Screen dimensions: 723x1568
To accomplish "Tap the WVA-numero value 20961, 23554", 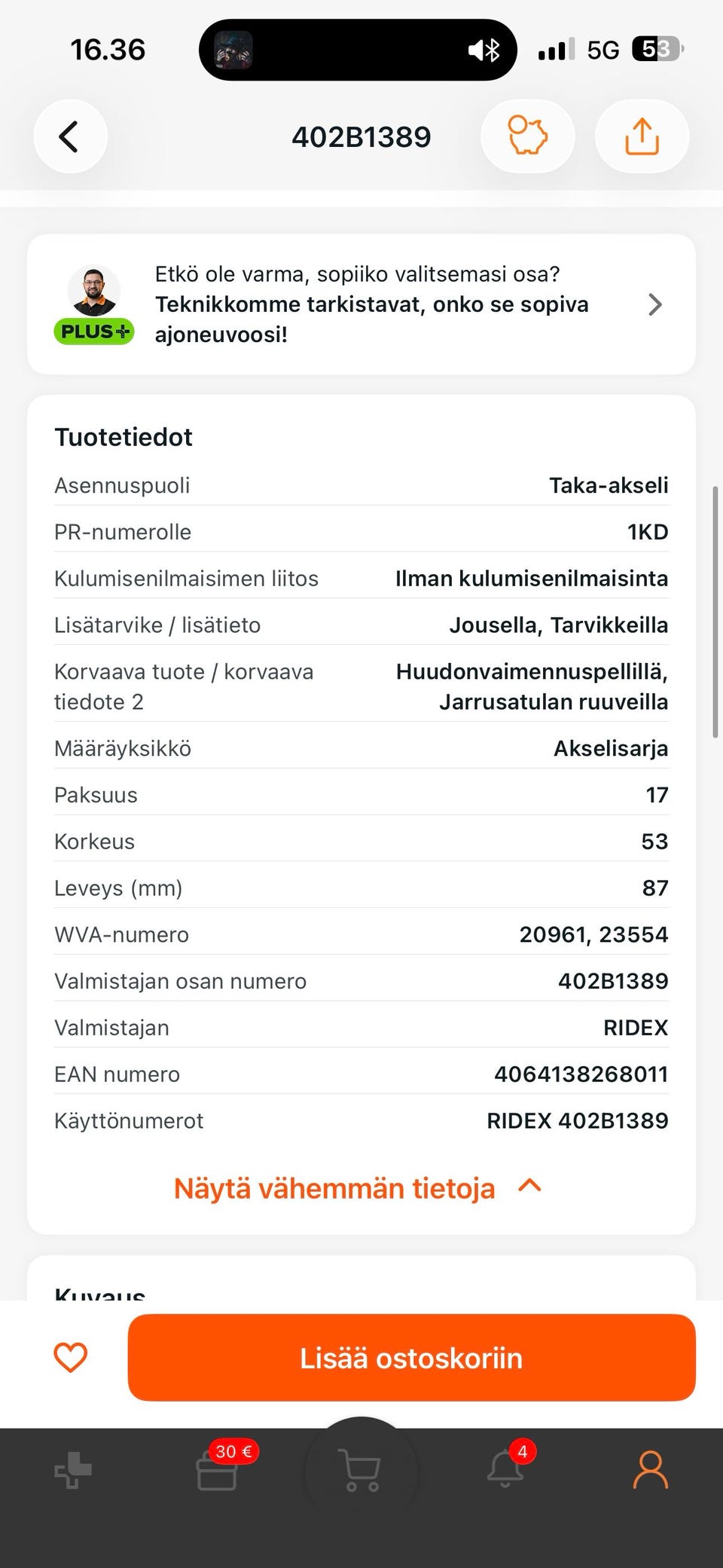I will 593,934.
